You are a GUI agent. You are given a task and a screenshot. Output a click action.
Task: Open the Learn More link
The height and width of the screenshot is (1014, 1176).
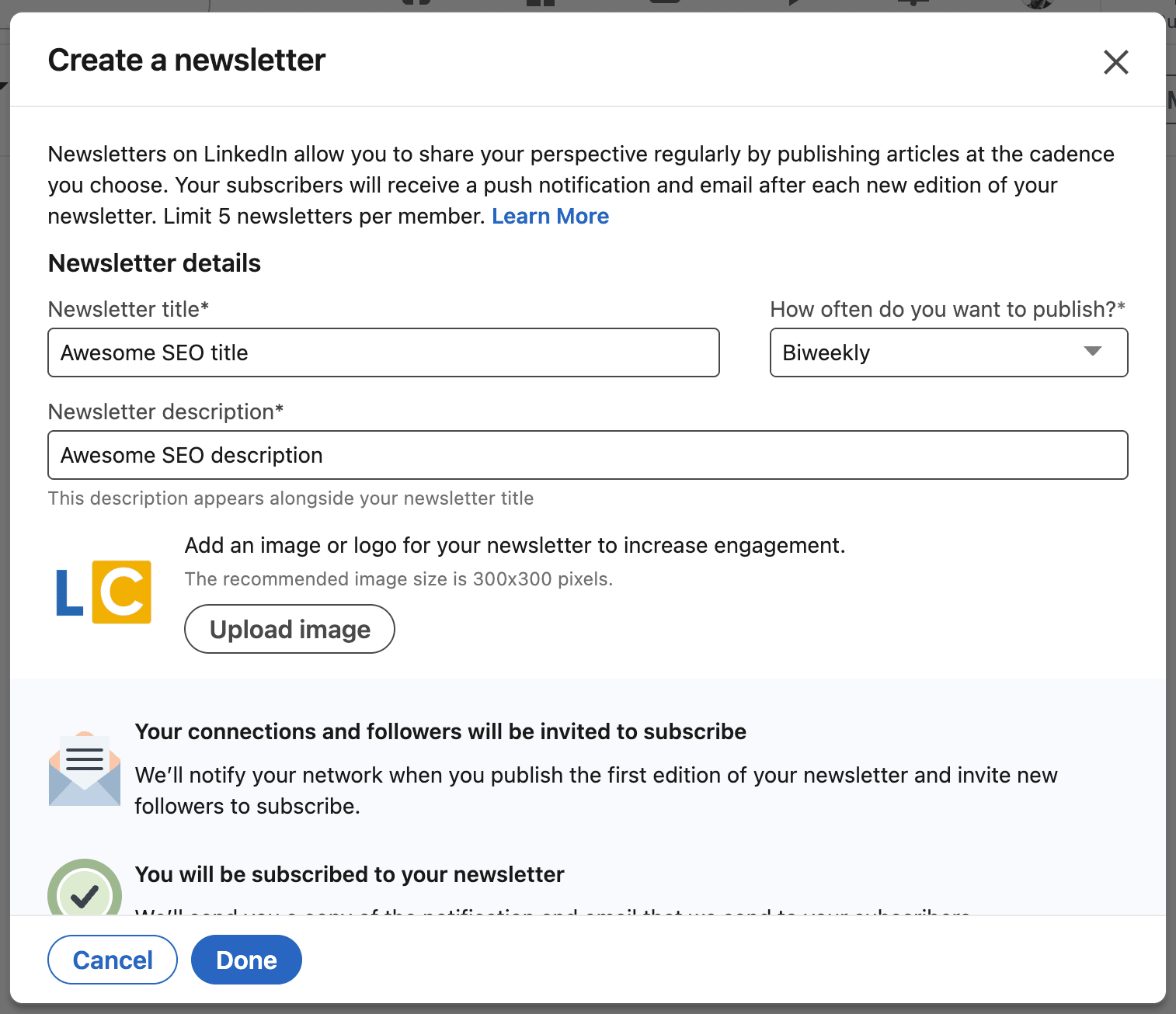click(x=550, y=216)
